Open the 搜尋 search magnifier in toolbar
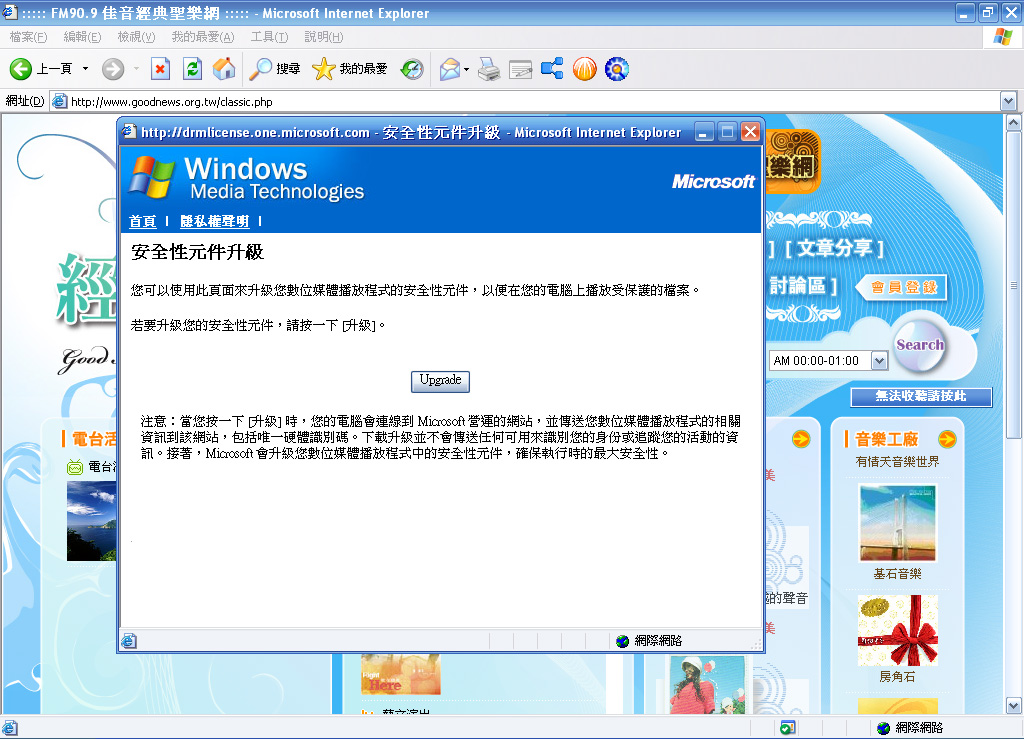This screenshot has width=1024, height=739. (274, 69)
